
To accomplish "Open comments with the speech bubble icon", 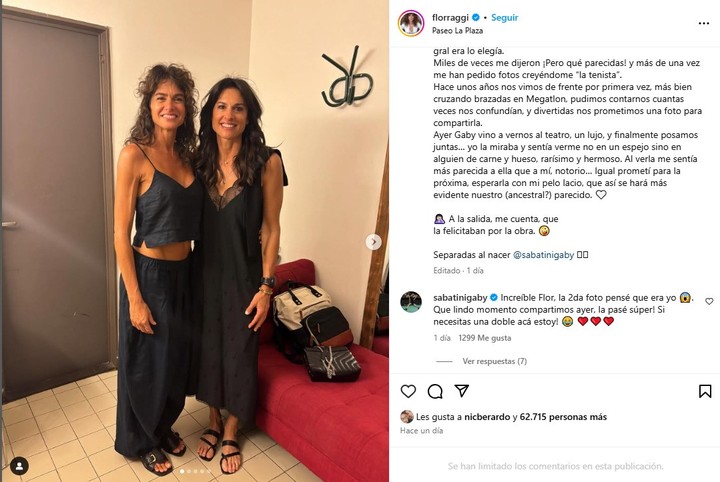I will (435, 391).
